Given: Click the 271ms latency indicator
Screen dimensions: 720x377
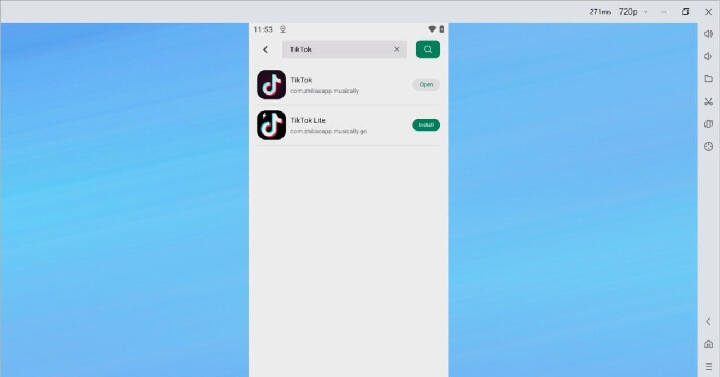Looking at the screenshot, I should point(600,12).
